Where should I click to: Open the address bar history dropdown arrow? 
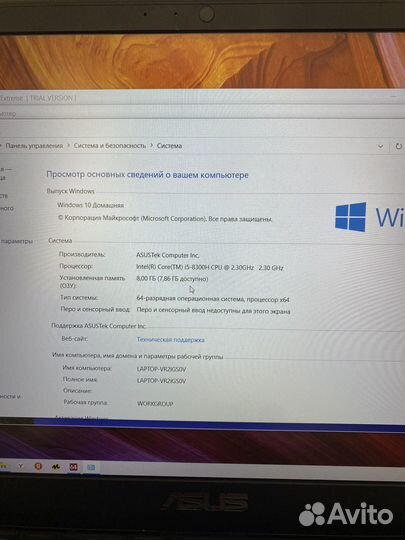[381, 146]
